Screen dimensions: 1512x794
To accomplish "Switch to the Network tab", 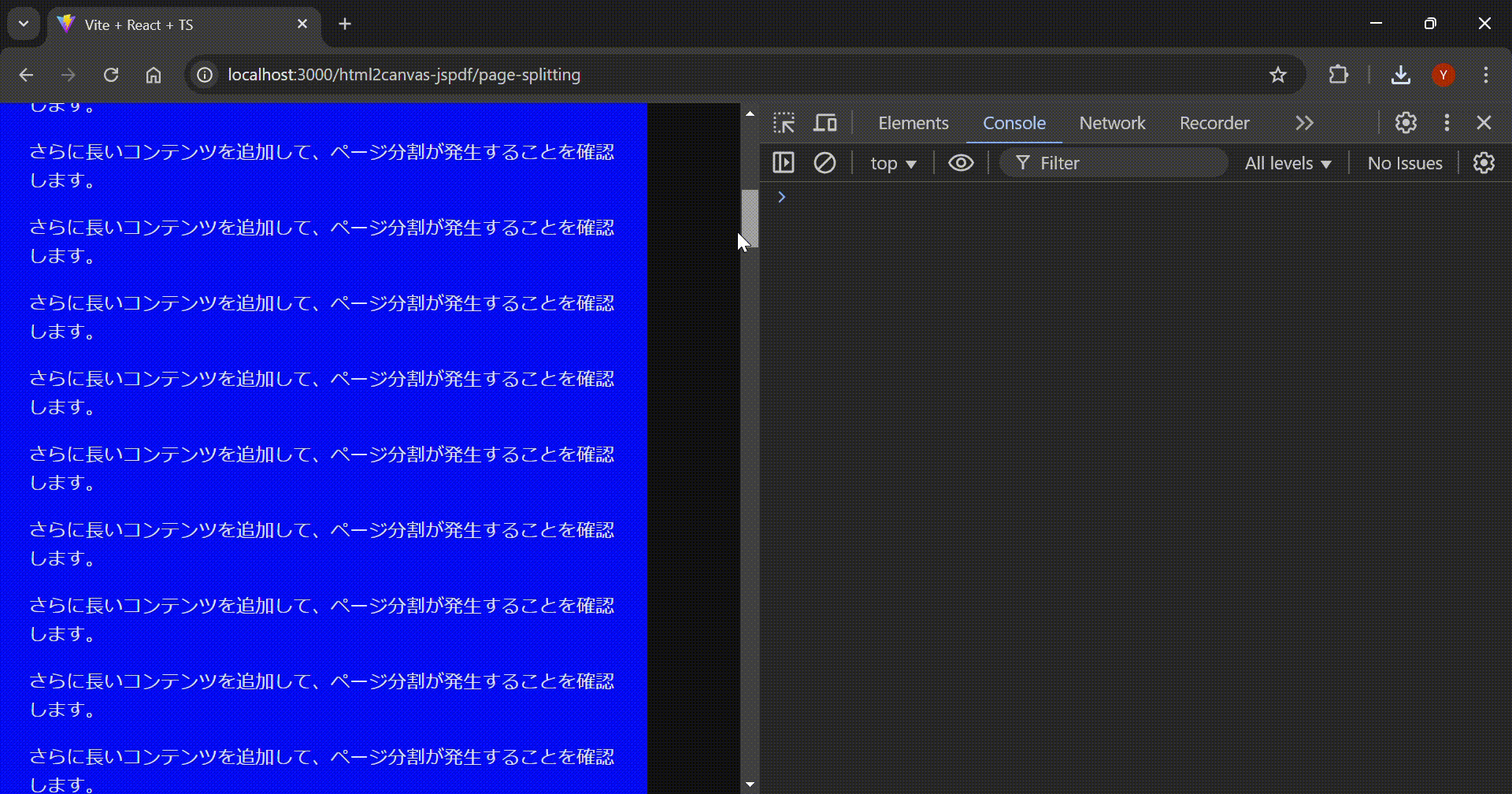I will click(x=1113, y=123).
